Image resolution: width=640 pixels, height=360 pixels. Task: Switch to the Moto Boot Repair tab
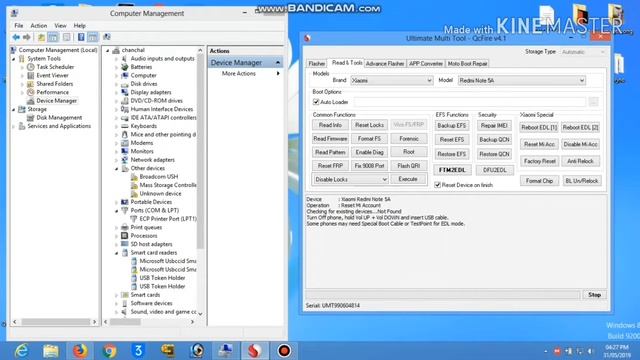(x=467, y=64)
